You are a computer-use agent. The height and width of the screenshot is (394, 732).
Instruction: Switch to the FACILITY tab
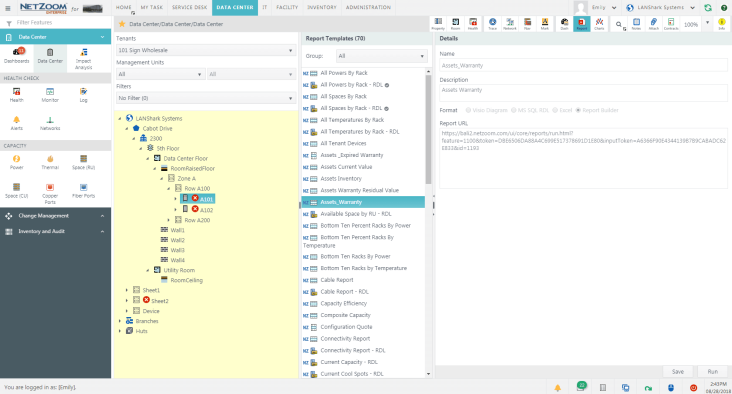click(x=287, y=7)
